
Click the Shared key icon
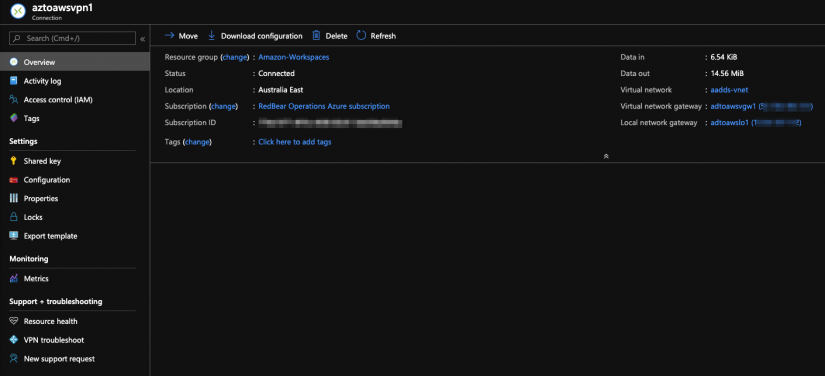coord(14,161)
